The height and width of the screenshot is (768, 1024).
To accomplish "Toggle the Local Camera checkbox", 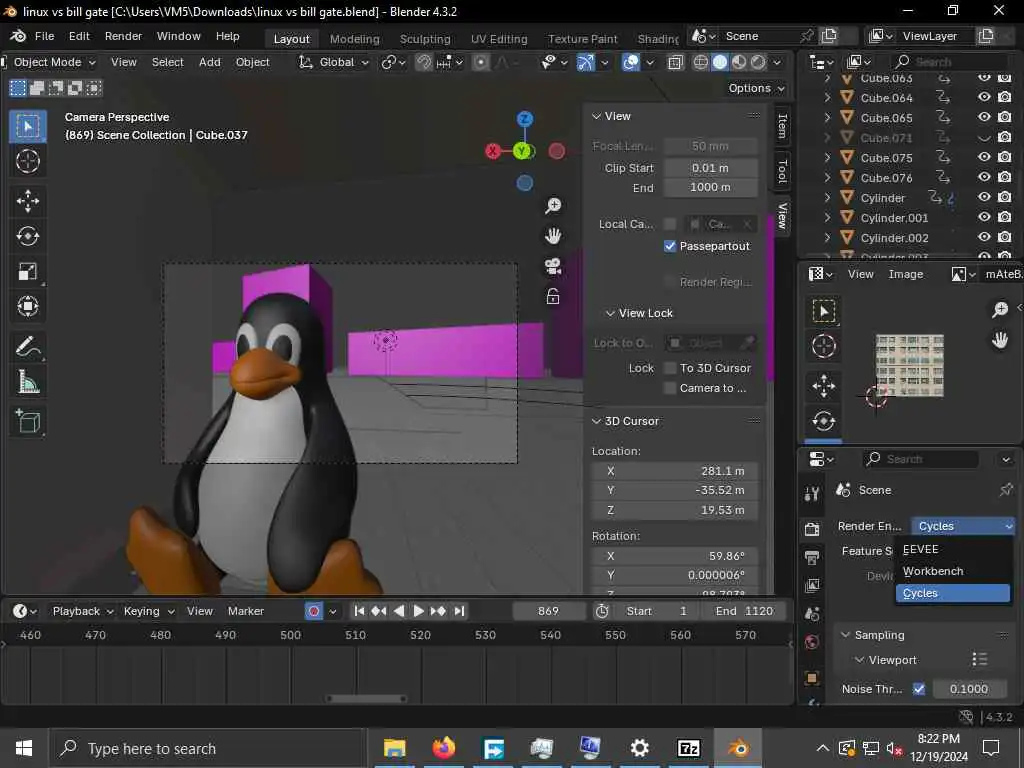I will pyautogui.click(x=670, y=224).
